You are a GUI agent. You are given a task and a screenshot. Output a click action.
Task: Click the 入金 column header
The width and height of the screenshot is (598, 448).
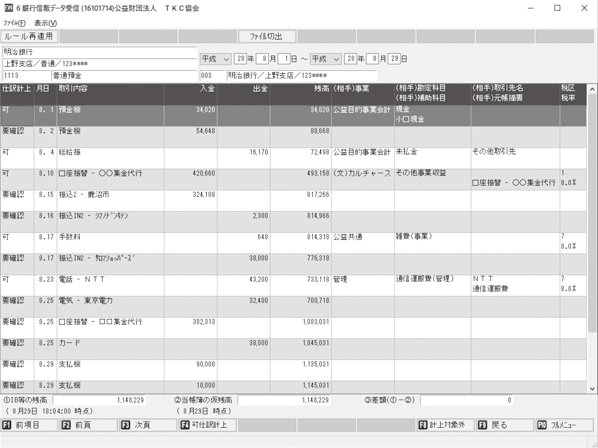(x=191, y=94)
